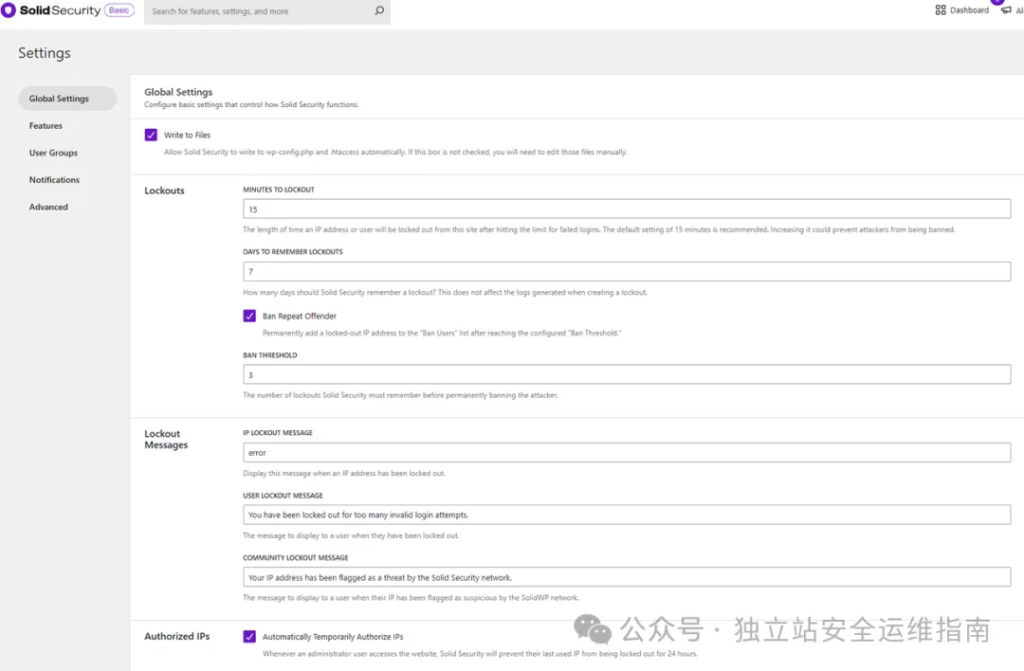Open the Dashboard grid icon

tap(940, 10)
